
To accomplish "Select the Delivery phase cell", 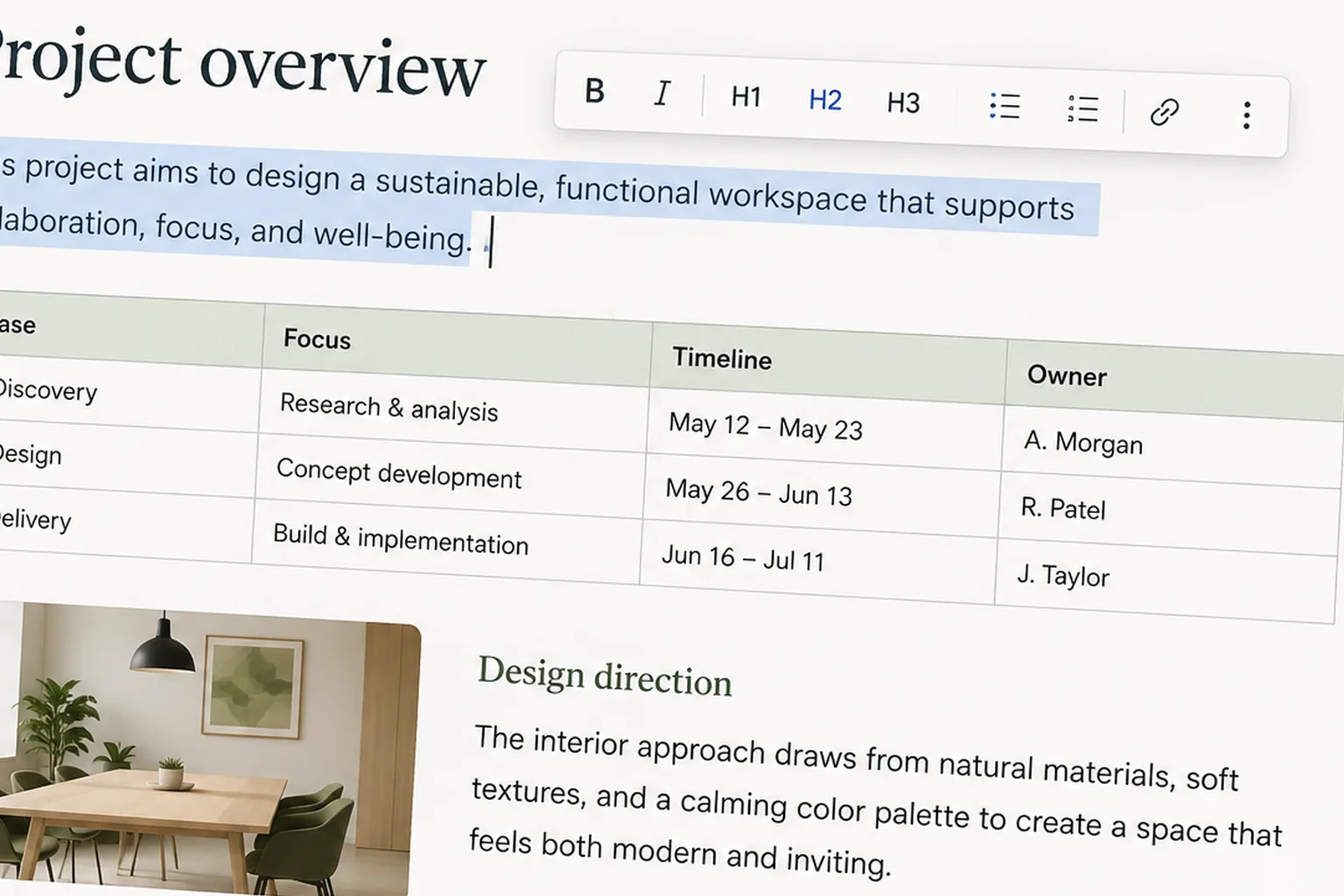I will click(127, 524).
